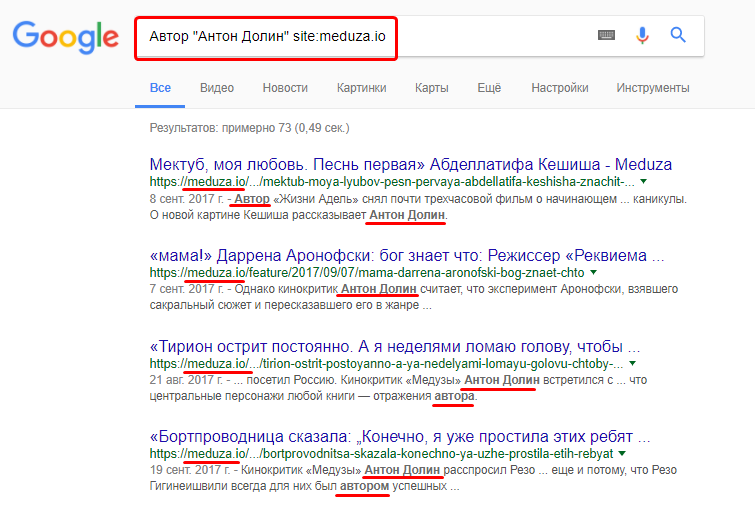Open result "«мама!» Даррена Аронофски"
This screenshot has width=755, height=508.
pyautogui.click(x=407, y=255)
